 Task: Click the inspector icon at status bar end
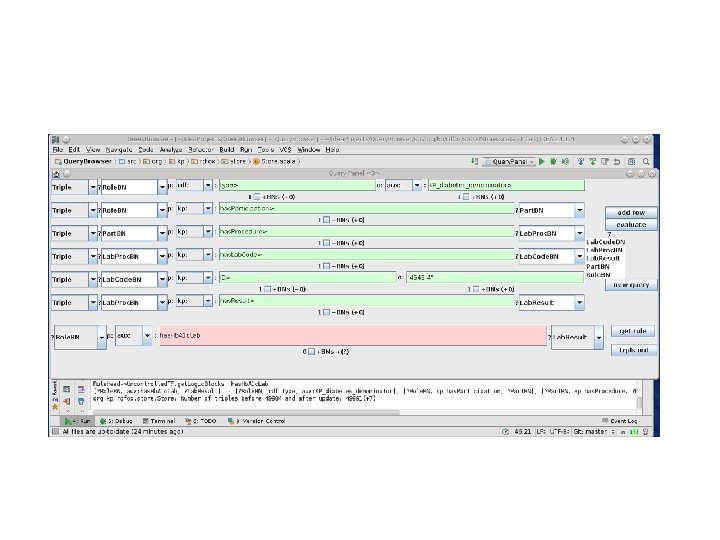[645, 432]
